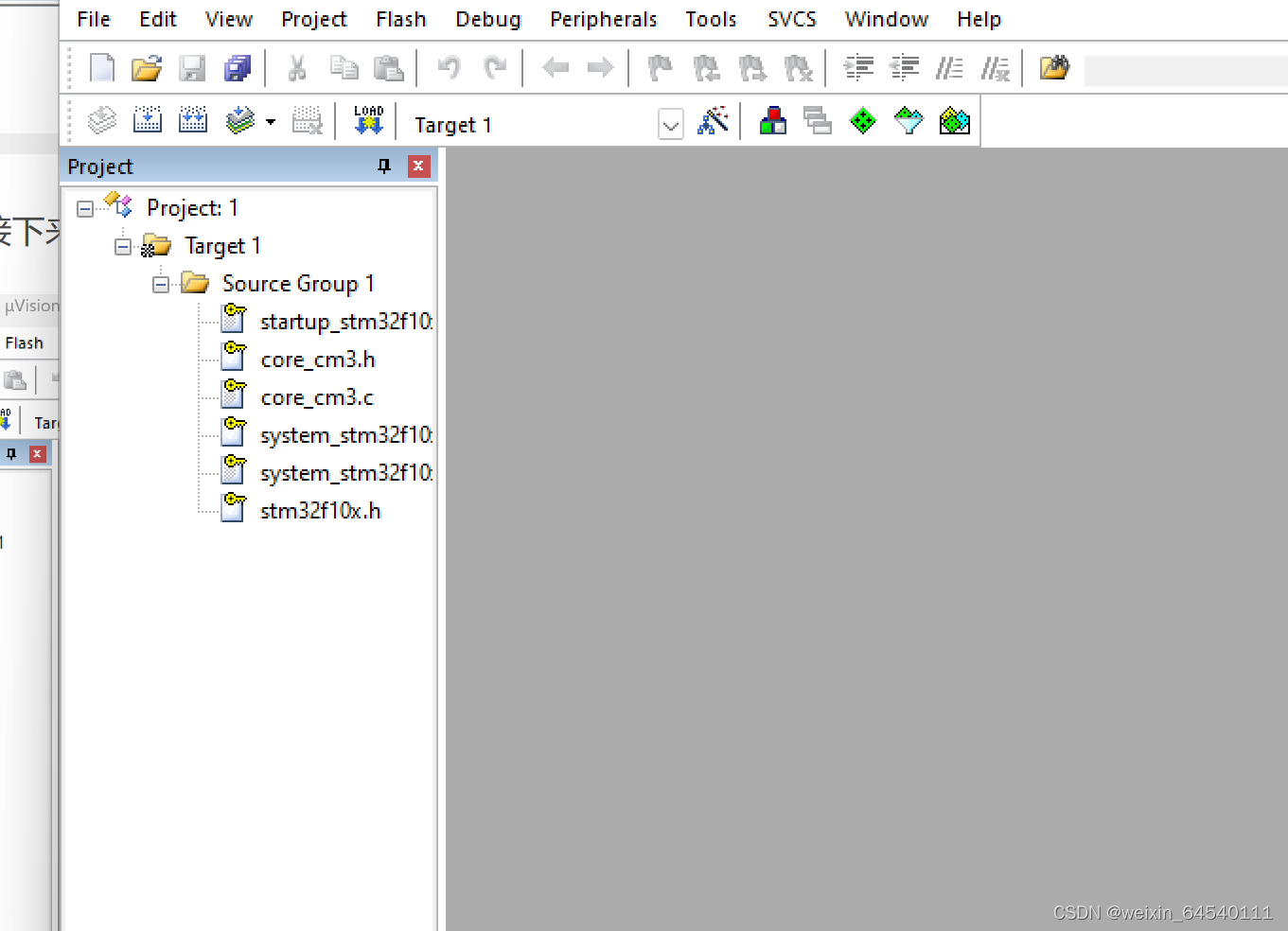Screen dimensions: 1288x931
Task: Create a new file
Action: [x=101, y=67]
